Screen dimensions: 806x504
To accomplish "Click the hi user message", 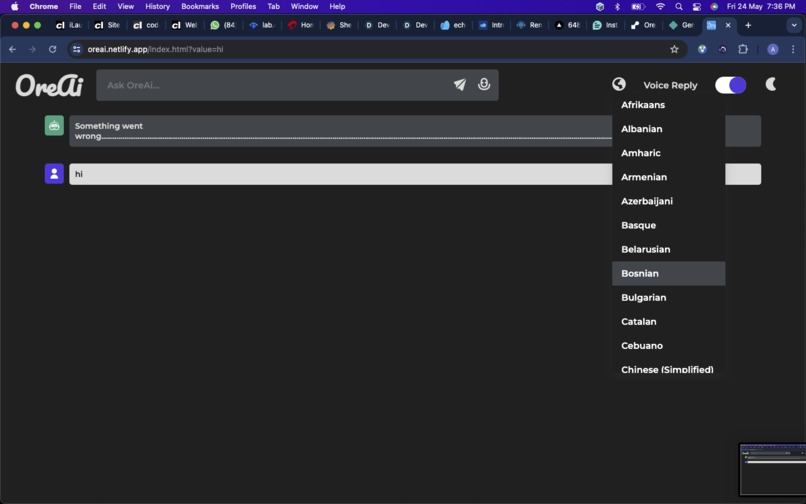I will pyautogui.click(x=415, y=174).
